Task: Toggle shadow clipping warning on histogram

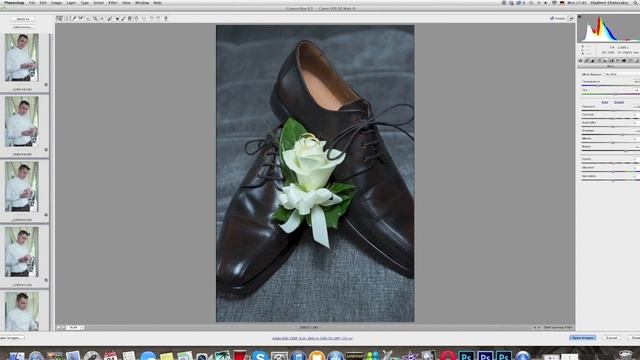Action: (x=580, y=17)
